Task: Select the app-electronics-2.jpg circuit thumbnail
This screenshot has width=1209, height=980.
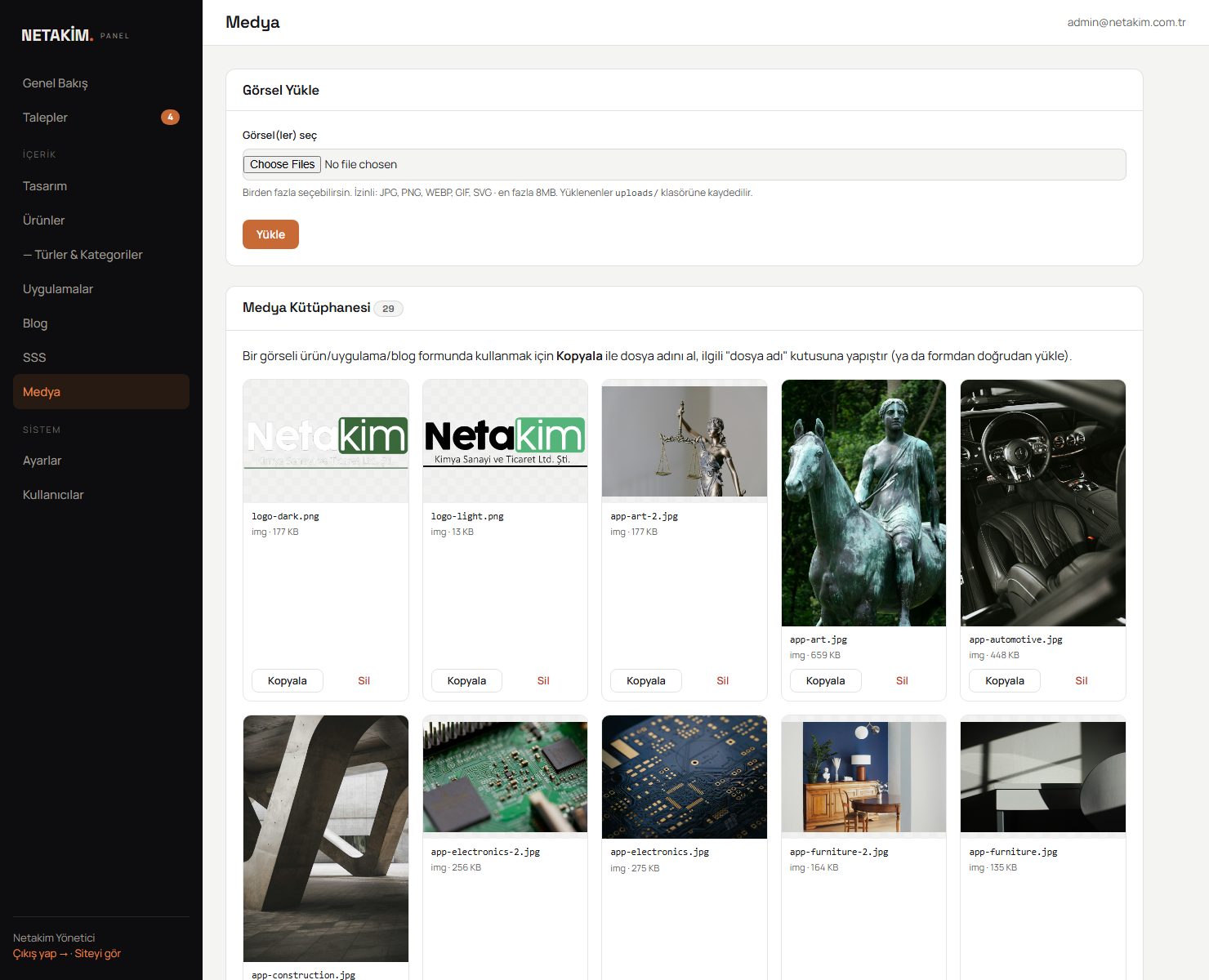Action: (x=505, y=777)
